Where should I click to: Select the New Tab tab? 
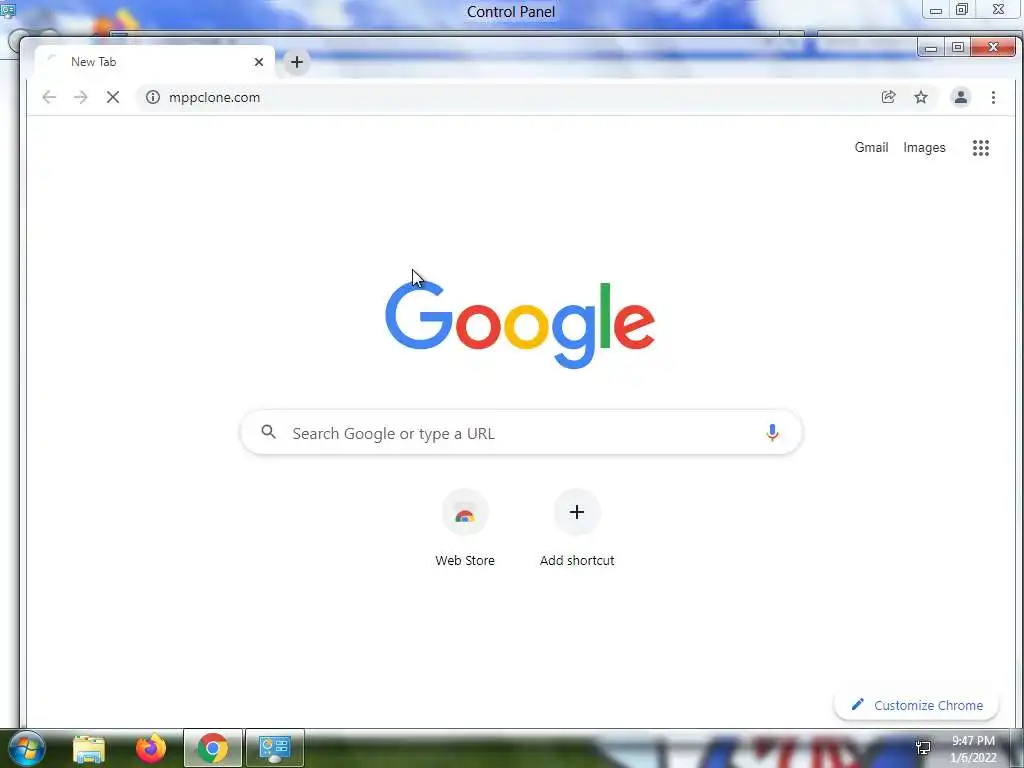pyautogui.click(x=155, y=62)
